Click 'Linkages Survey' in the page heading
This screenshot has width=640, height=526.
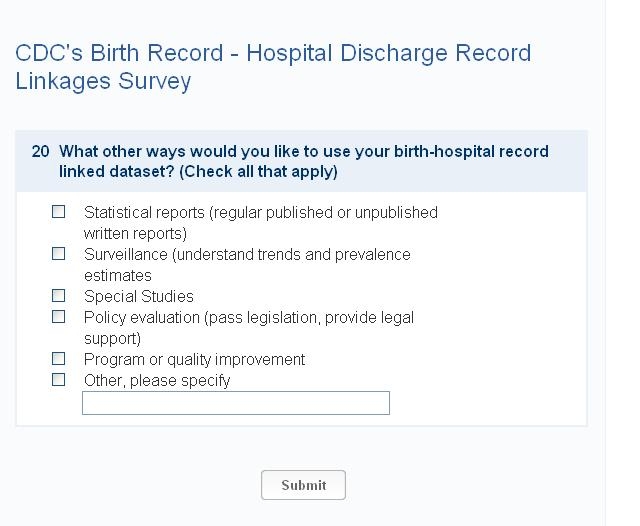[103, 81]
